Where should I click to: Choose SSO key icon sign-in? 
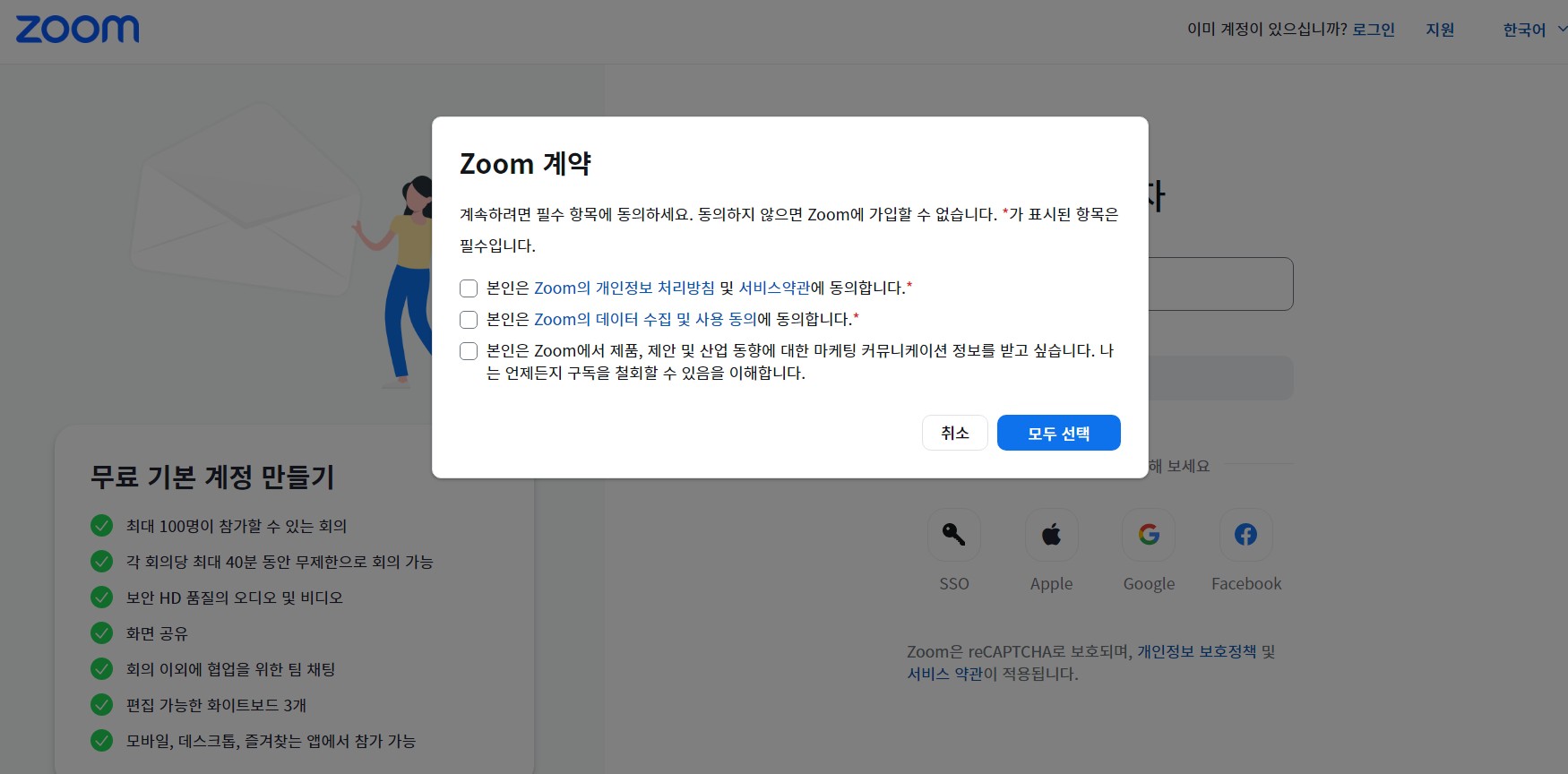[954, 535]
